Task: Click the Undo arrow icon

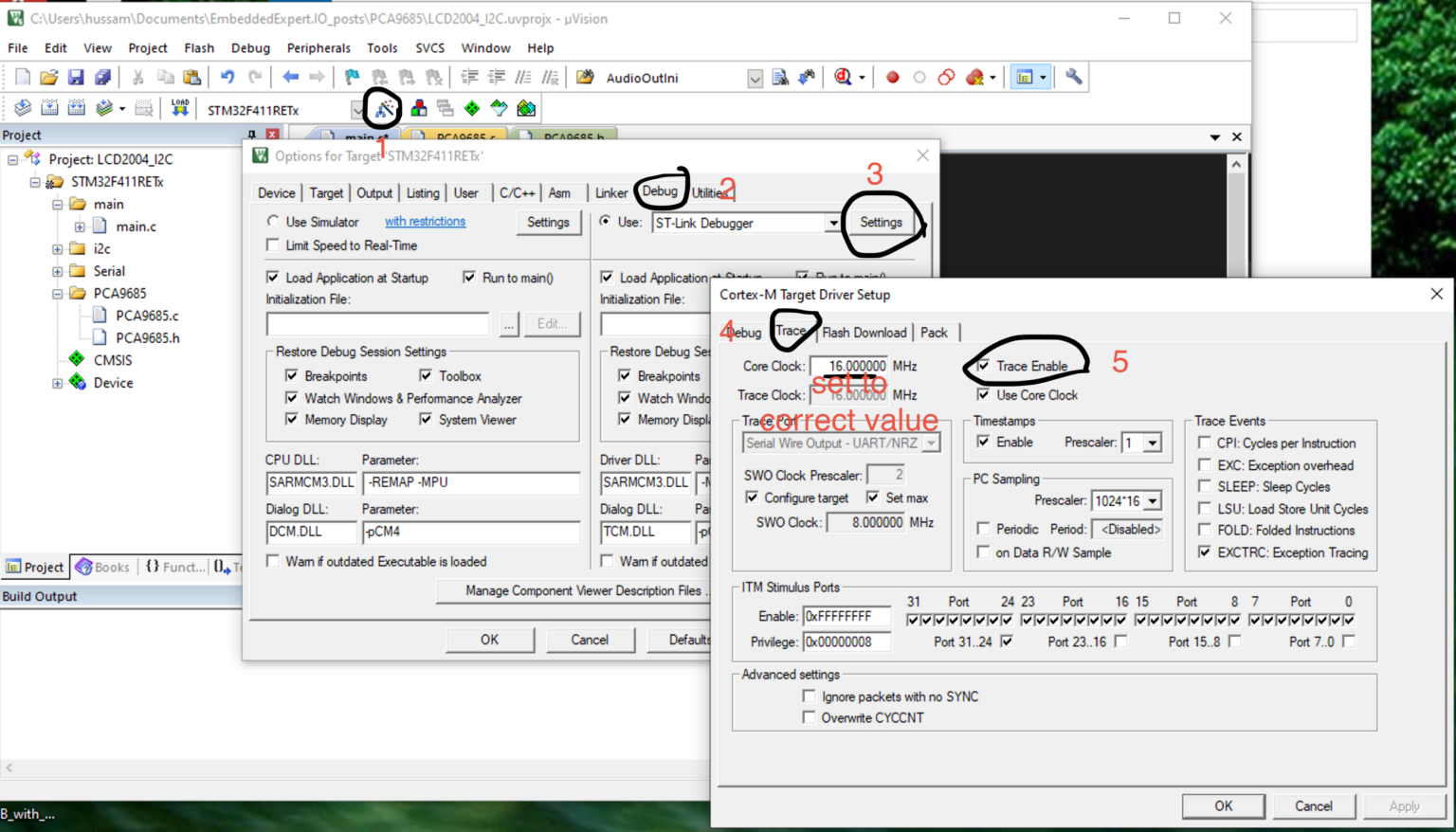Action: (x=227, y=78)
